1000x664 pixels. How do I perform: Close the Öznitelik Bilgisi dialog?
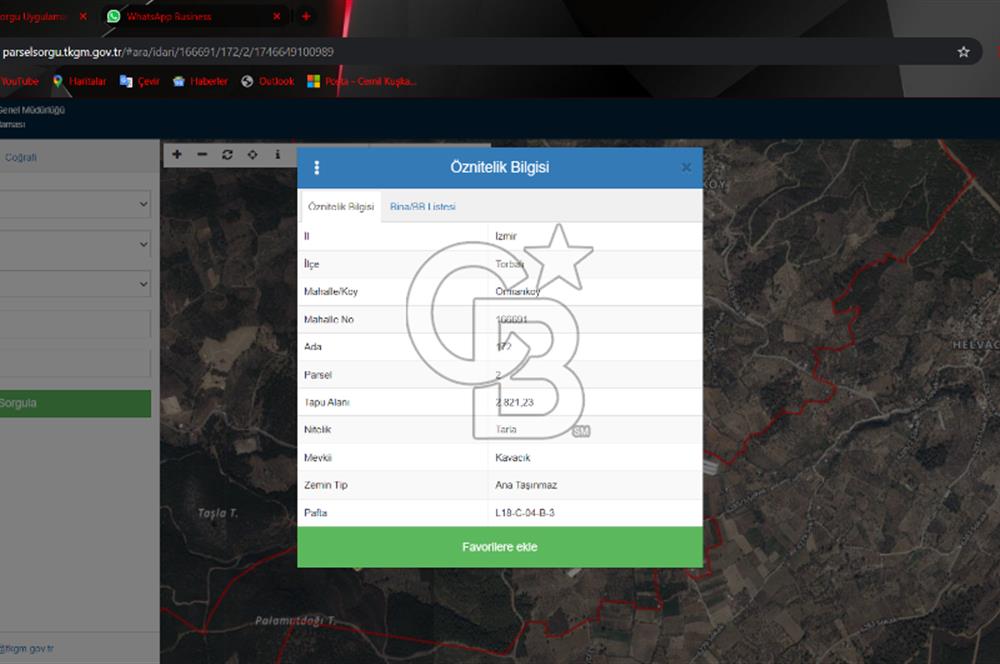[686, 167]
